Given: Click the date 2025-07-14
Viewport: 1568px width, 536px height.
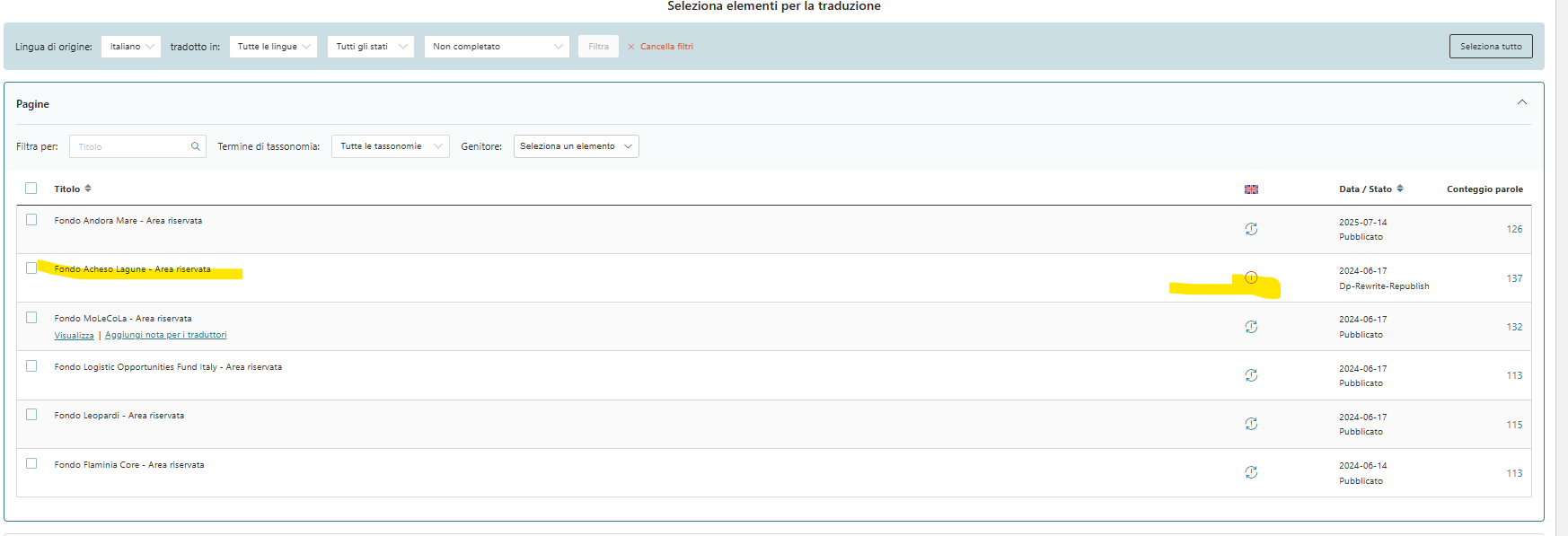Looking at the screenshot, I should point(1362,222).
